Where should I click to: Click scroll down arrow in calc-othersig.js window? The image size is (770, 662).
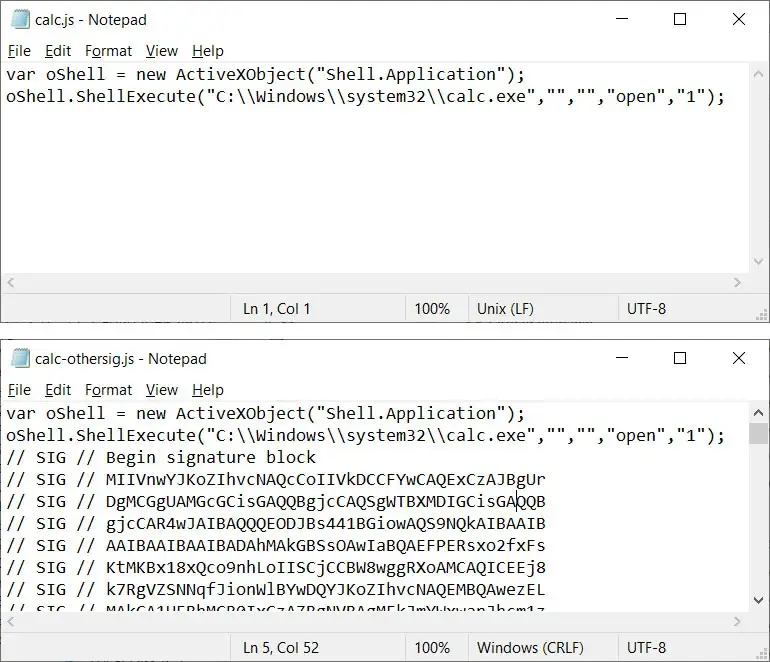[758, 600]
